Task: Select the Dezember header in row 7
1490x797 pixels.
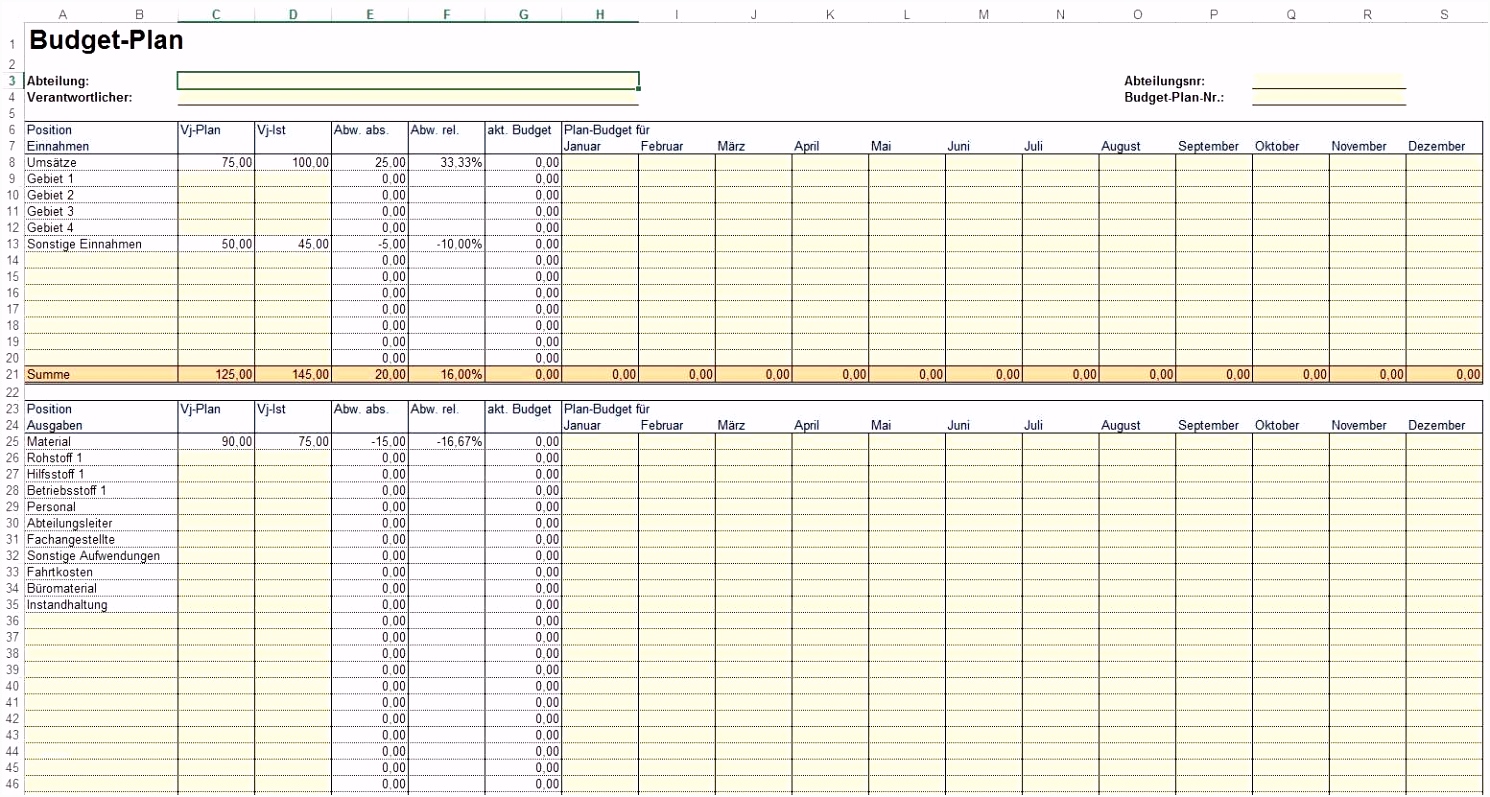Action: tap(1444, 146)
